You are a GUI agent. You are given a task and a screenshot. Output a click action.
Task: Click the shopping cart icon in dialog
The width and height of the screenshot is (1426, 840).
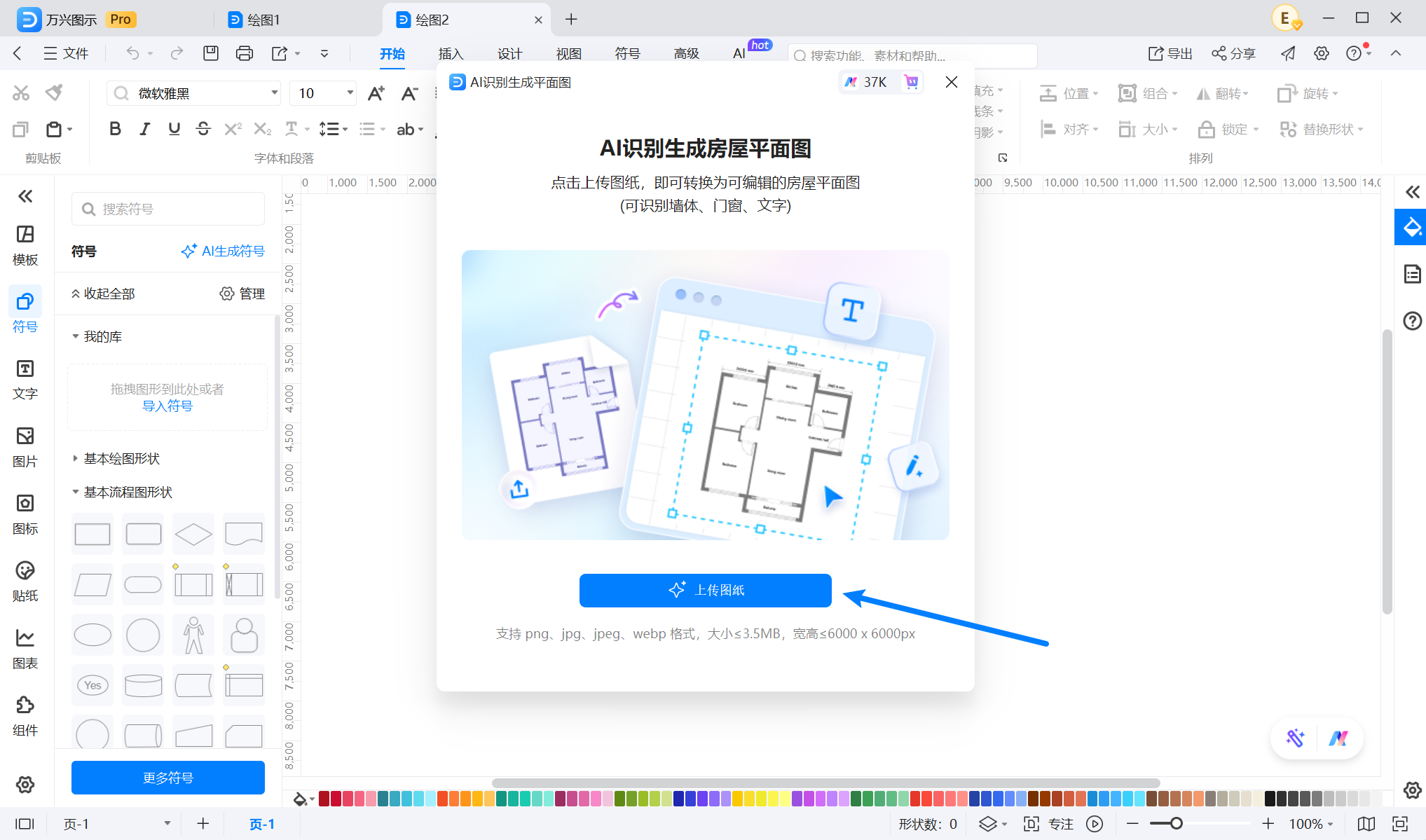pyautogui.click(x=912, y=82)
